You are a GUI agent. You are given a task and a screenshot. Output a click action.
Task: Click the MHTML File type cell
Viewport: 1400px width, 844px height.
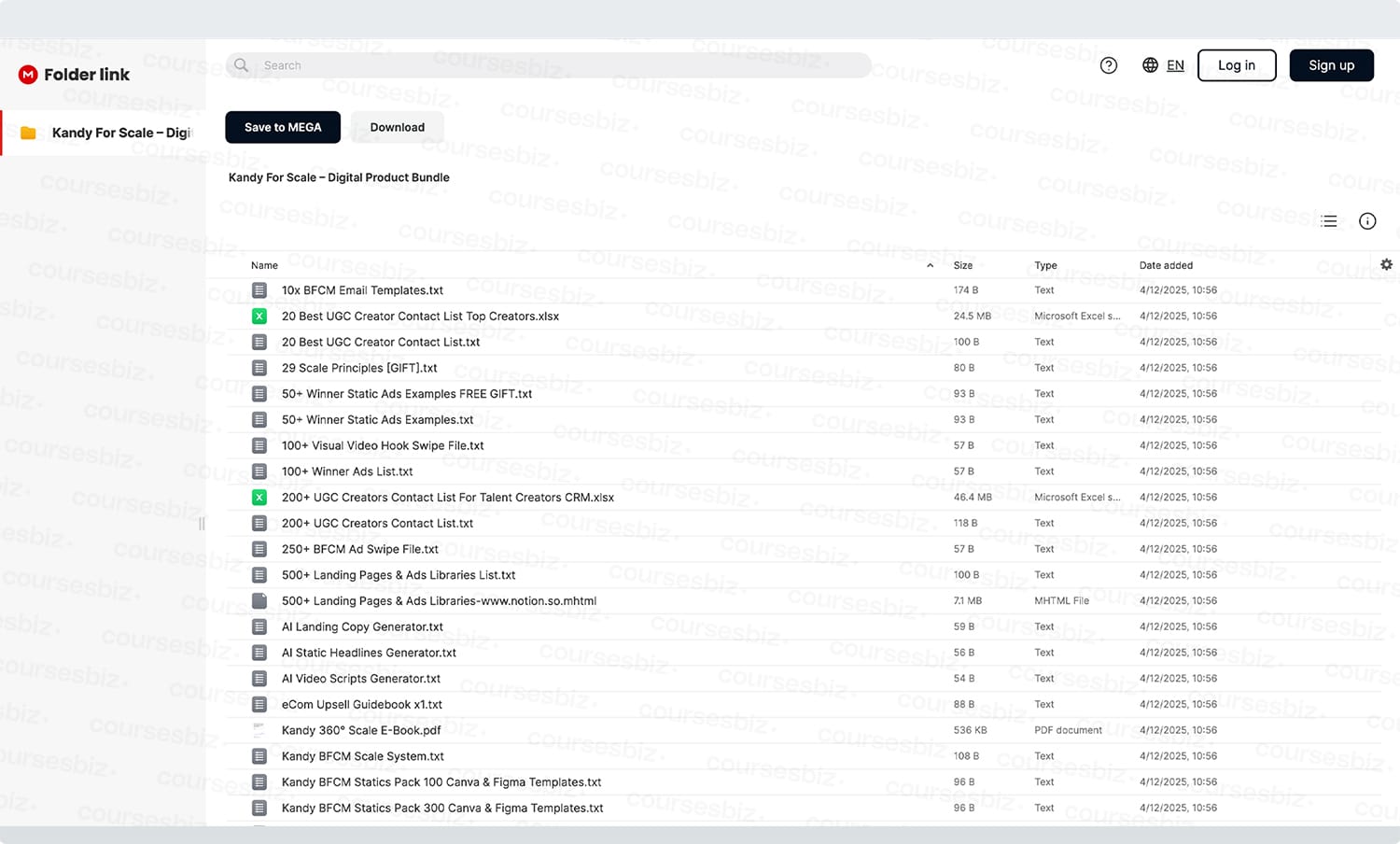(x=1062, y=601)
